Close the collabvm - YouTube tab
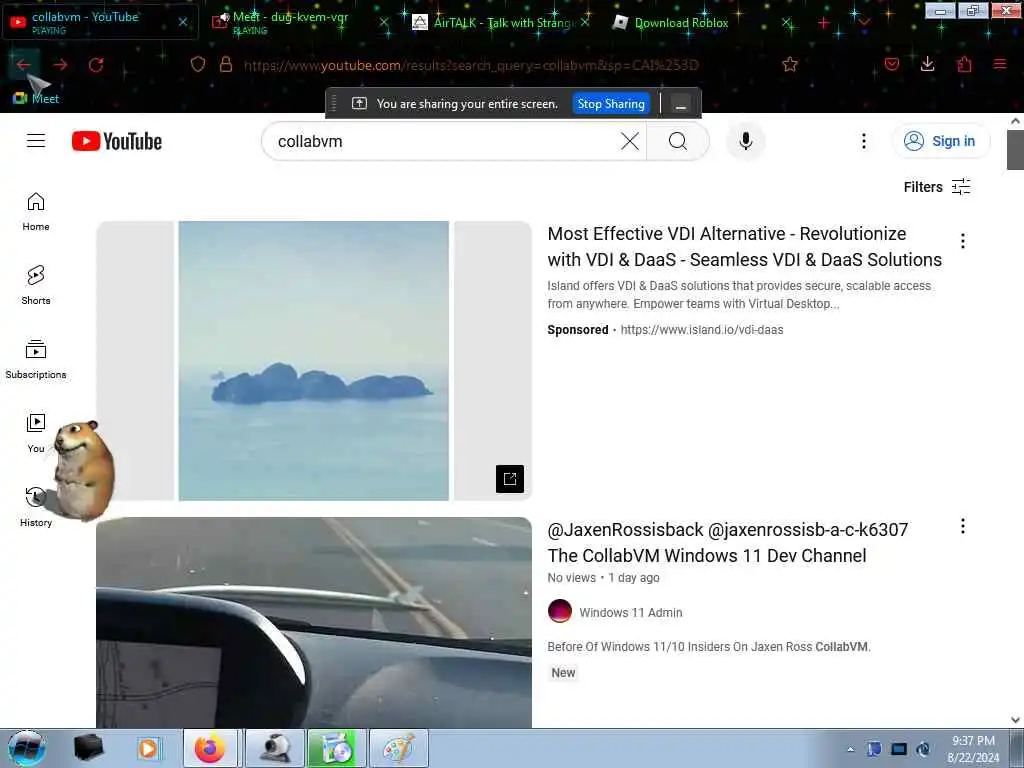1024x768 pixels. [x=183, y=22]
